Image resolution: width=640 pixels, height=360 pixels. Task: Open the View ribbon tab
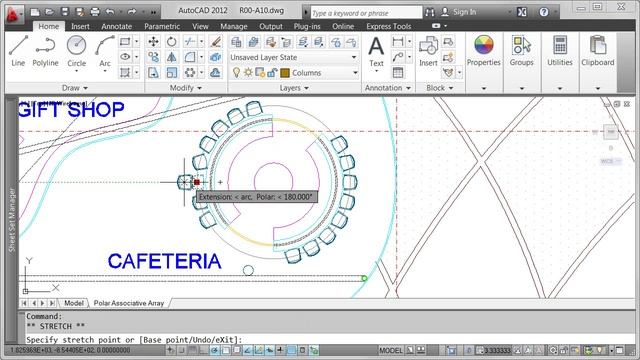200,26
